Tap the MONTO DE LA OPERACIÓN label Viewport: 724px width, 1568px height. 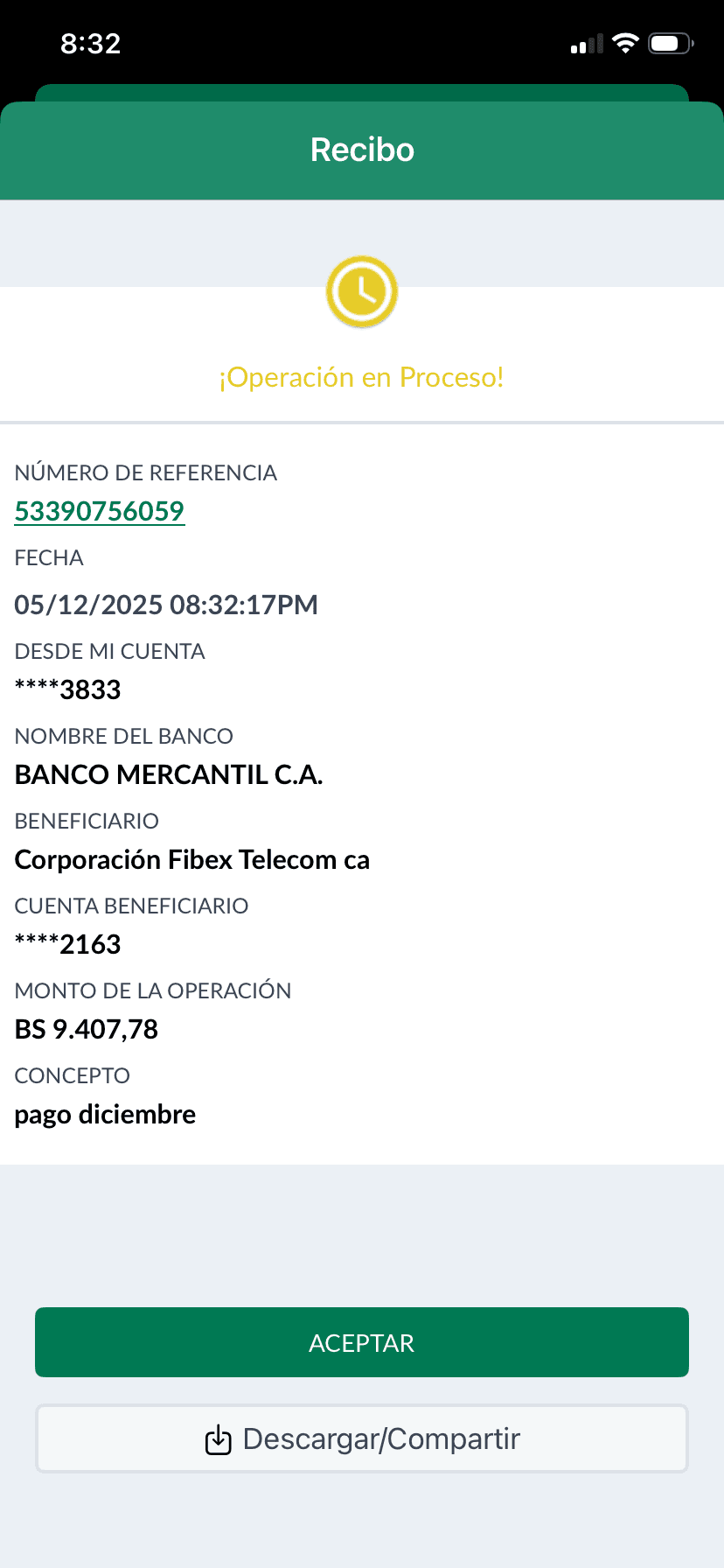153,990
